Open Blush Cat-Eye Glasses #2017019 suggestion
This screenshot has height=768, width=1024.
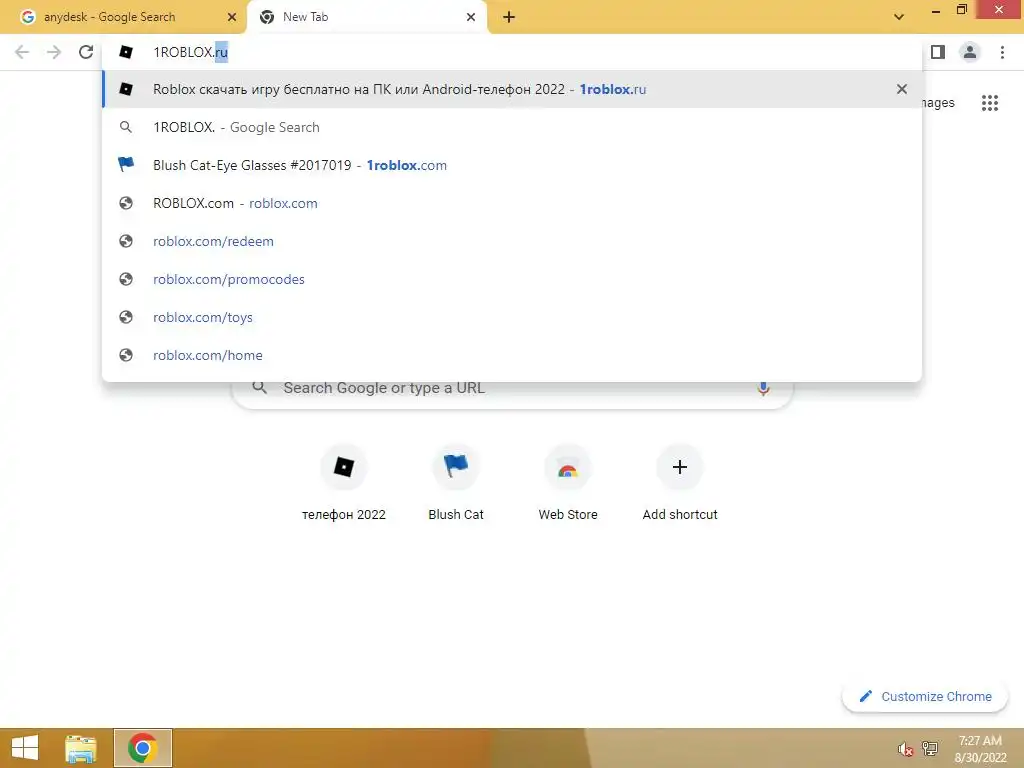513,165
